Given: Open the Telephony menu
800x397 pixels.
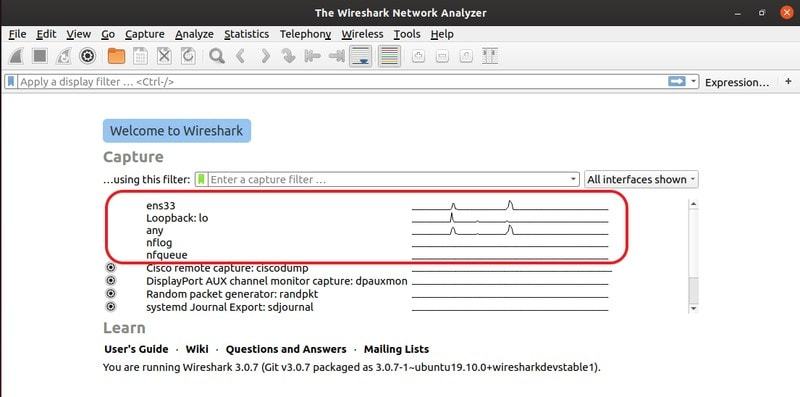Looking at the screenshot, I should (305, 34).
